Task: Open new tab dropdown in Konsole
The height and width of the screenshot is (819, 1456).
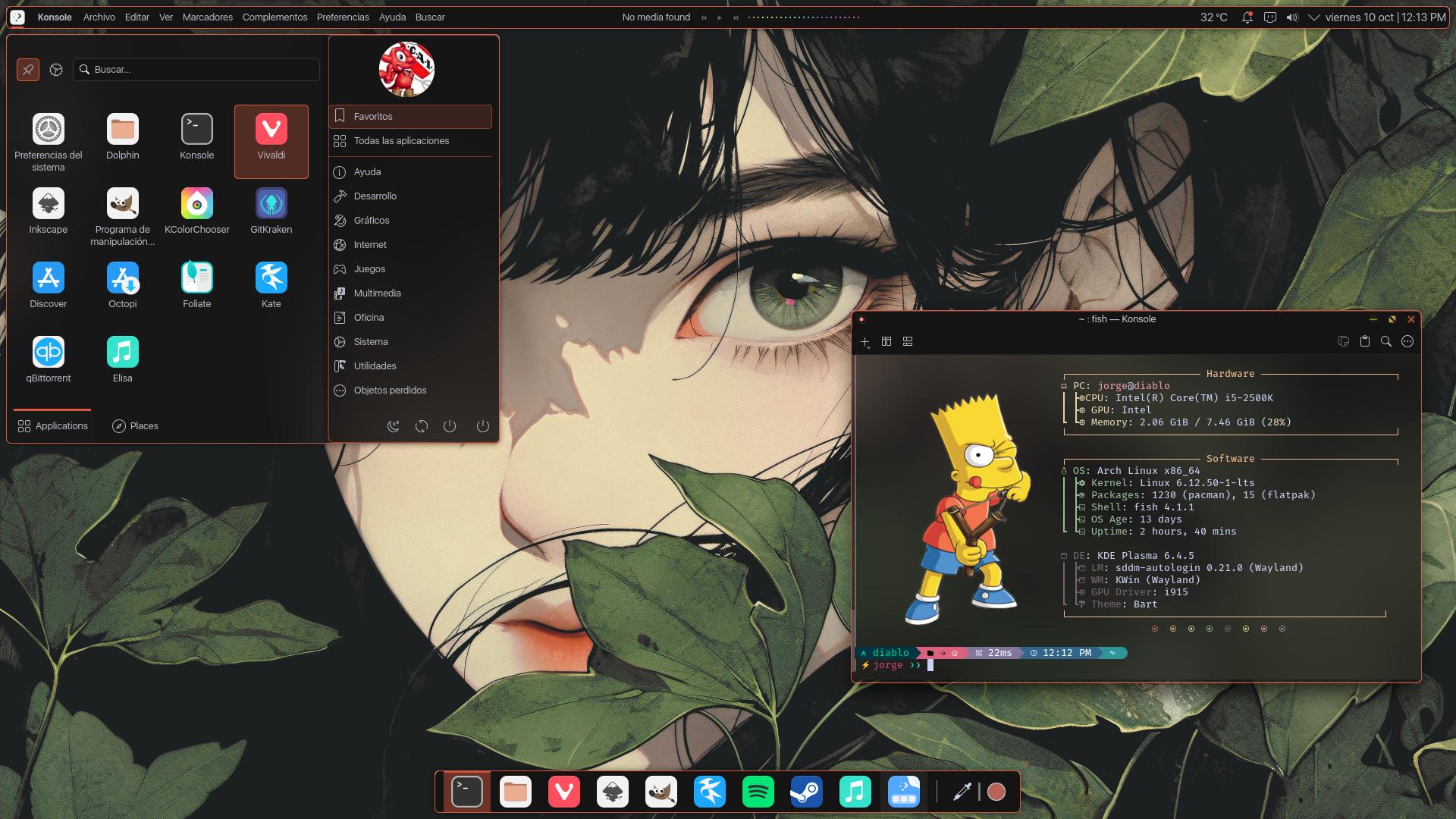Action: [865, 342]
